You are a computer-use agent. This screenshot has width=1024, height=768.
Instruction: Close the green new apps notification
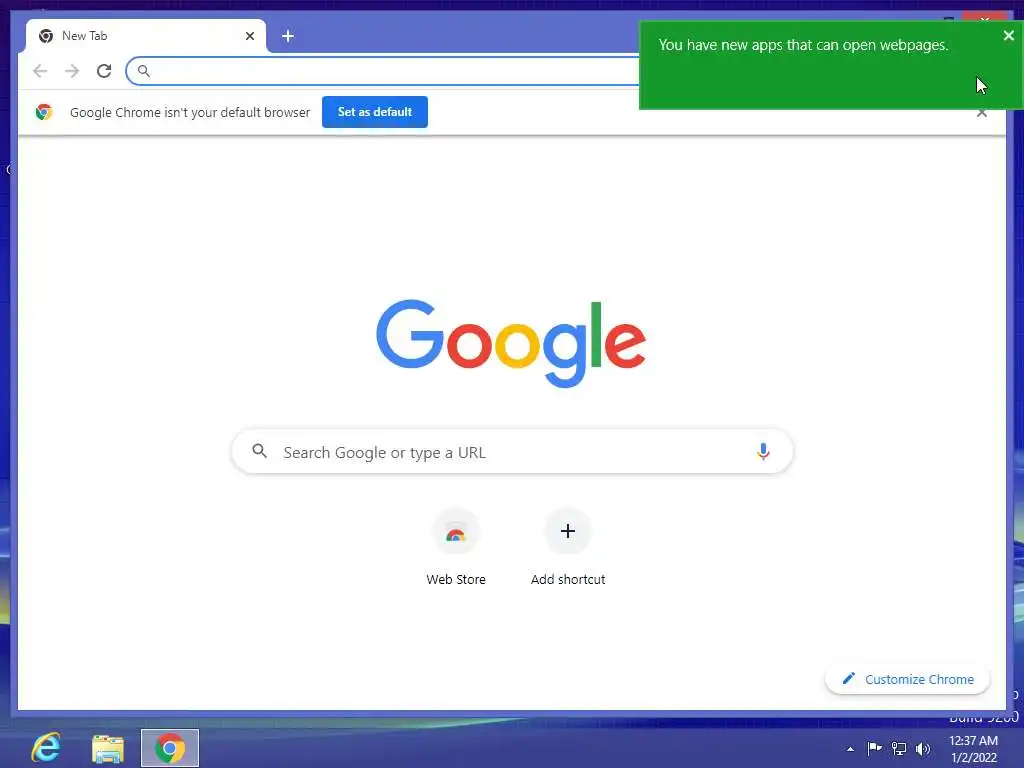[x=1008, y=36]
